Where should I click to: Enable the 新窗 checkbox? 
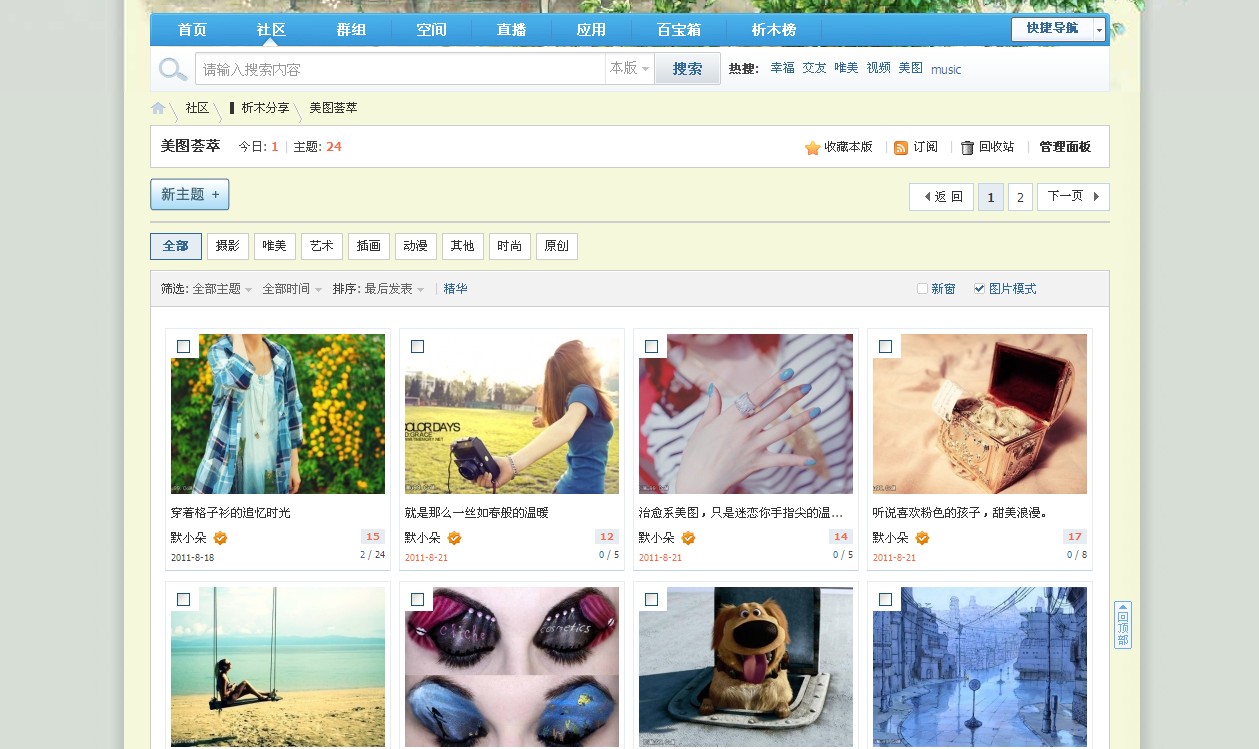pyautogui.click(x=922, y=289)
